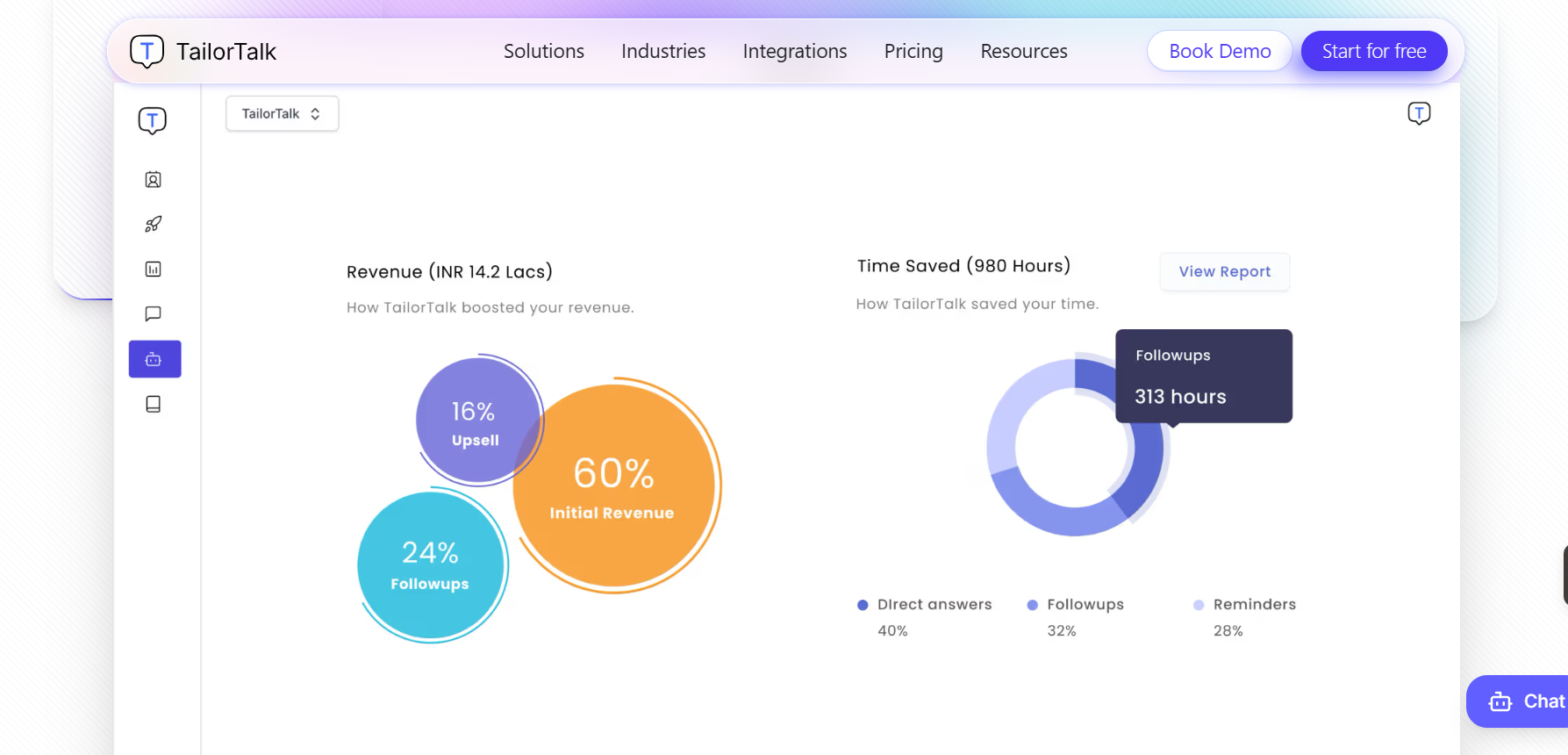1568x755 pixels.
Task: Click the TailorTalk icon at the dashboard's top right
Action: pos(1419,113)
